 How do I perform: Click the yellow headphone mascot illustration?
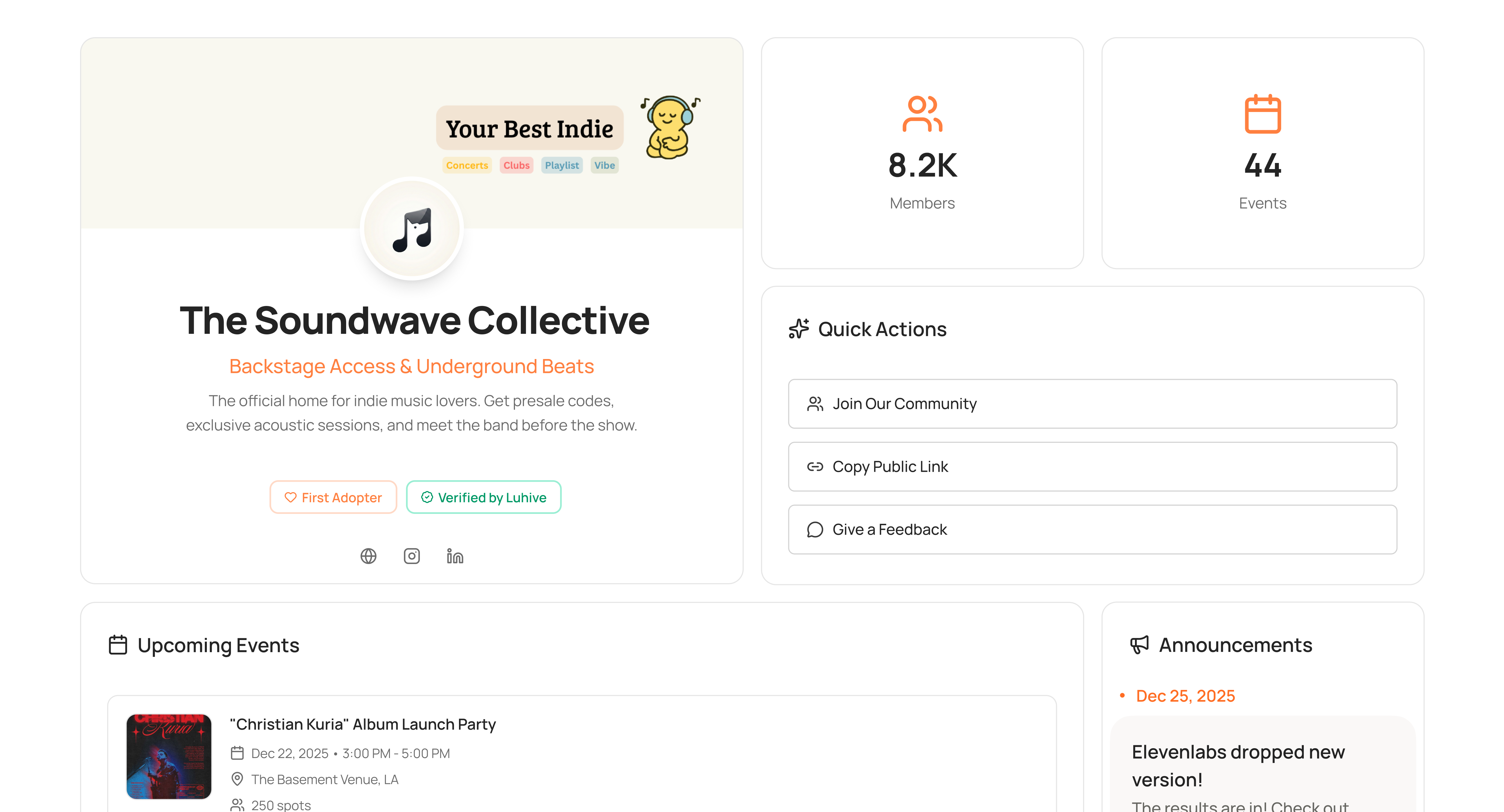click(x=670, y=127)
